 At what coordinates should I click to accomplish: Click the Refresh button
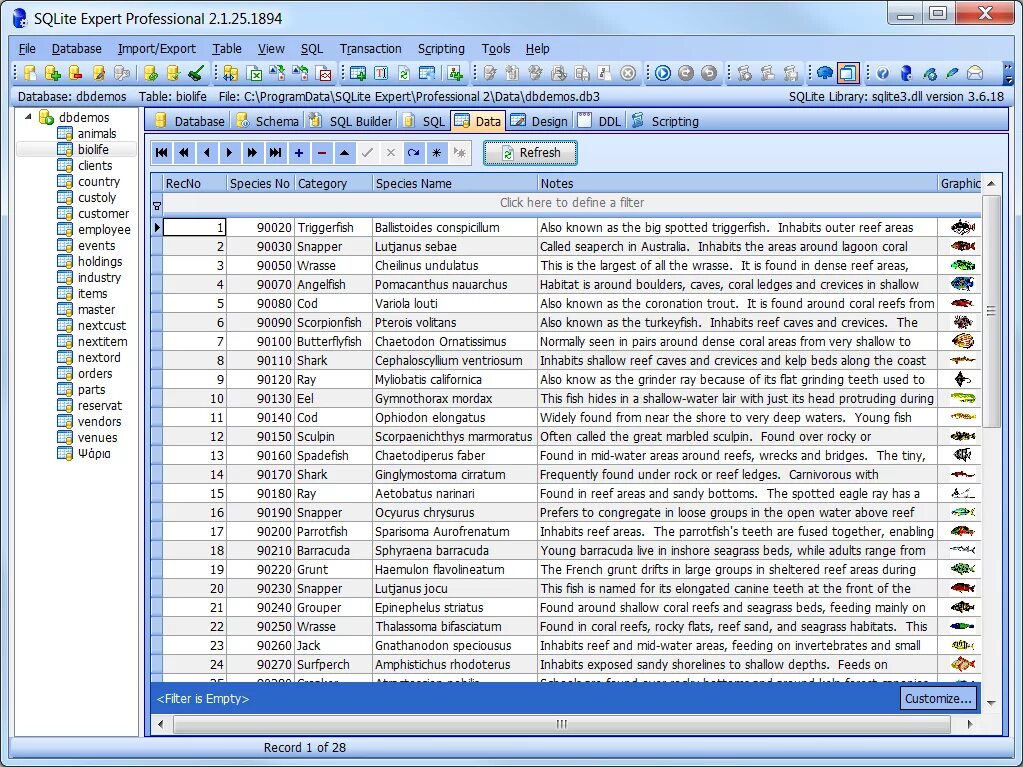click(x=530, y=153)
